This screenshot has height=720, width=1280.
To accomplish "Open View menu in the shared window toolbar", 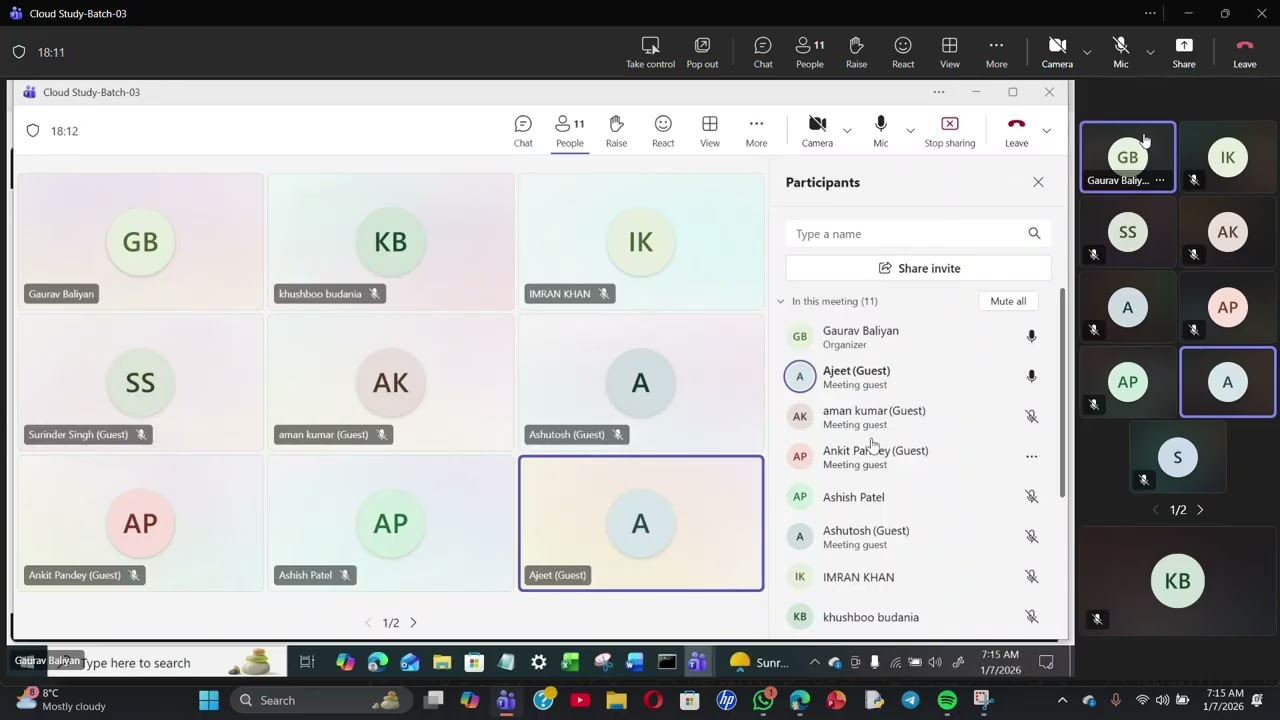I will (x=709, y=131).
